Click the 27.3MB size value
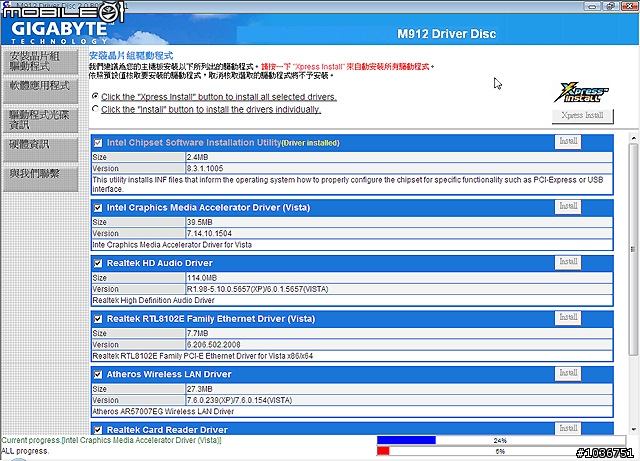The width and height of the screenshot is (640, 461). click(200, 389)
